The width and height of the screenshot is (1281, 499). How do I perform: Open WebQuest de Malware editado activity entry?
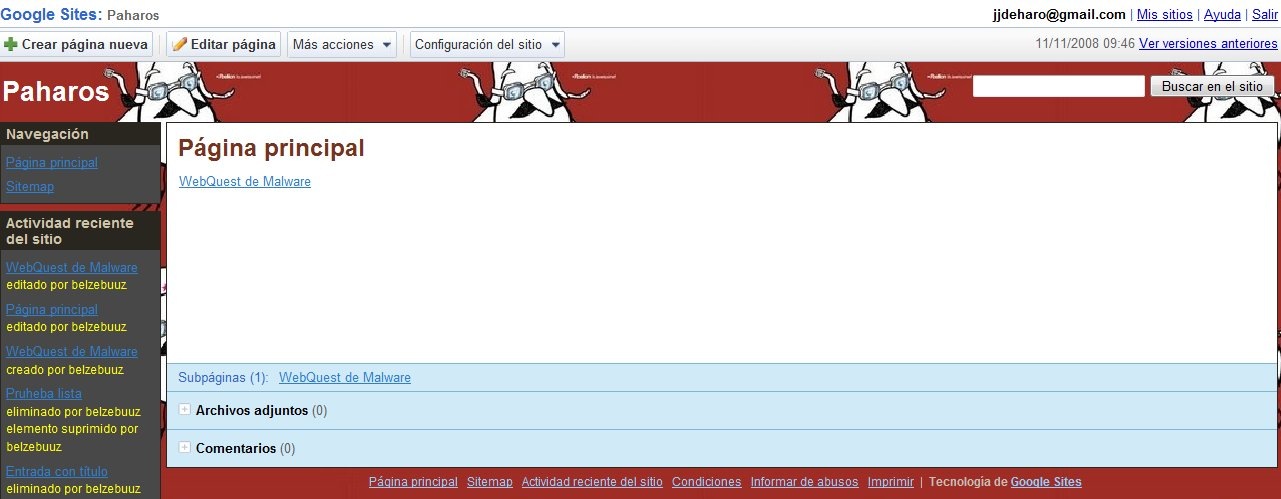point(72,268)
